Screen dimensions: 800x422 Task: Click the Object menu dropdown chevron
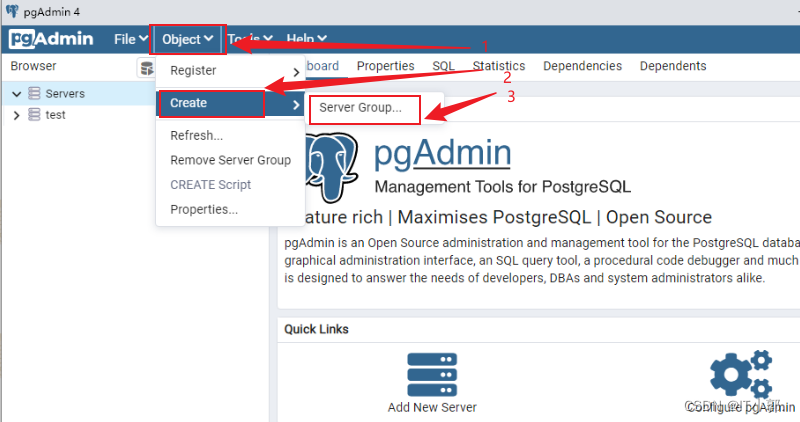[208, 39]
